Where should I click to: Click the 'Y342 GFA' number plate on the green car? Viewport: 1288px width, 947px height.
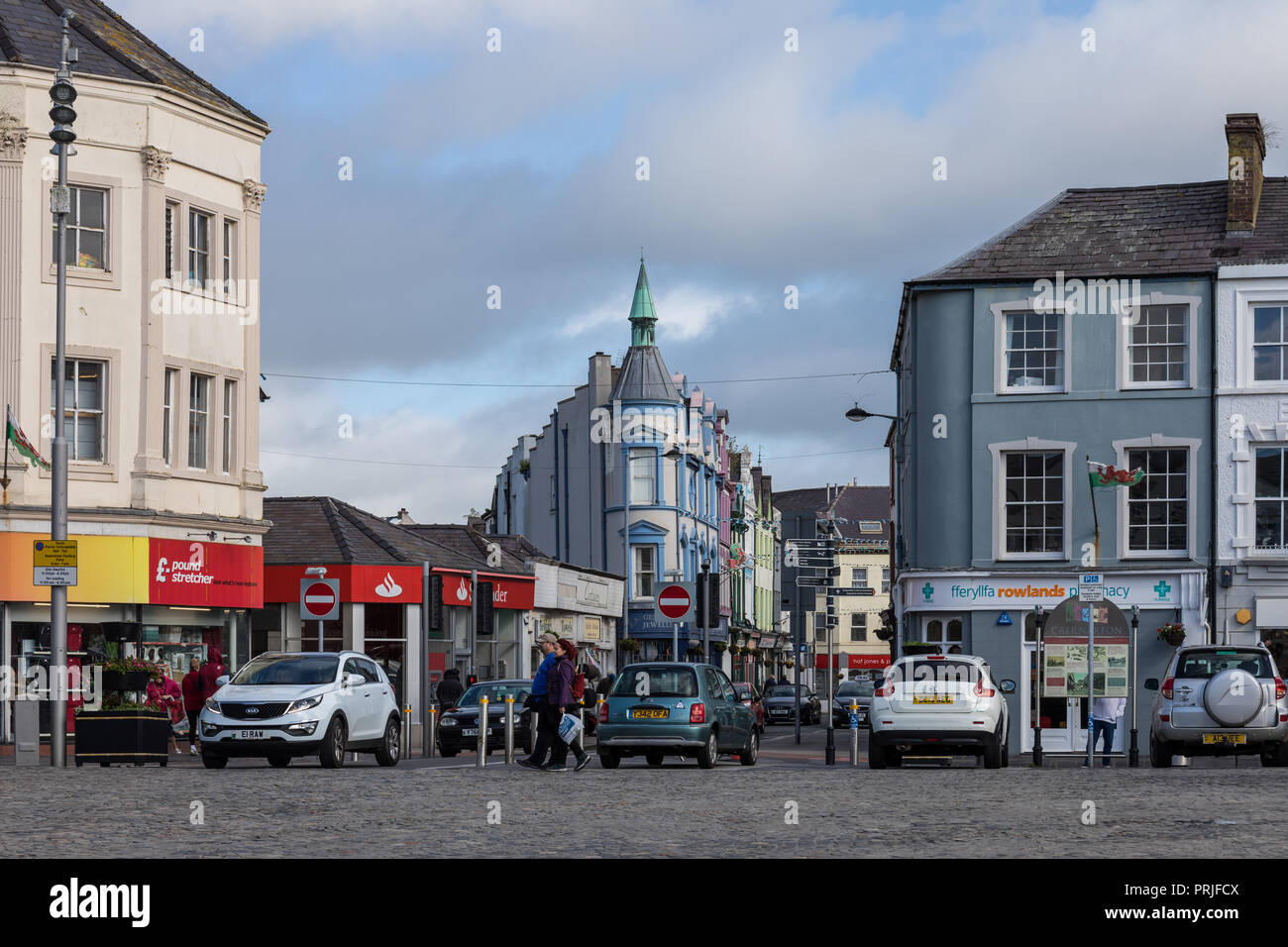click(646, 713)
